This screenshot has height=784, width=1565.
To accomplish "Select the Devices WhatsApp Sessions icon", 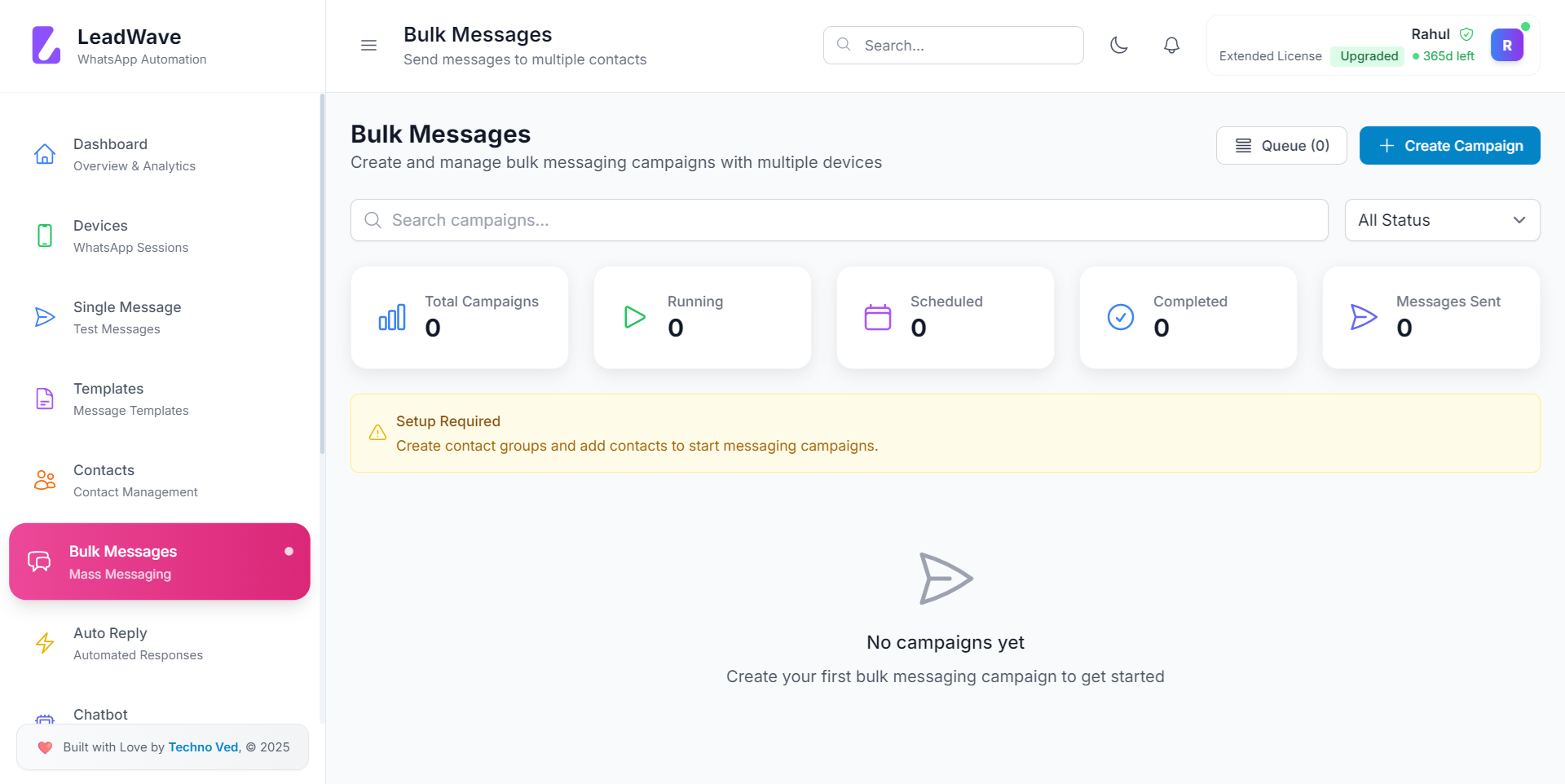I will coord(45,236).
